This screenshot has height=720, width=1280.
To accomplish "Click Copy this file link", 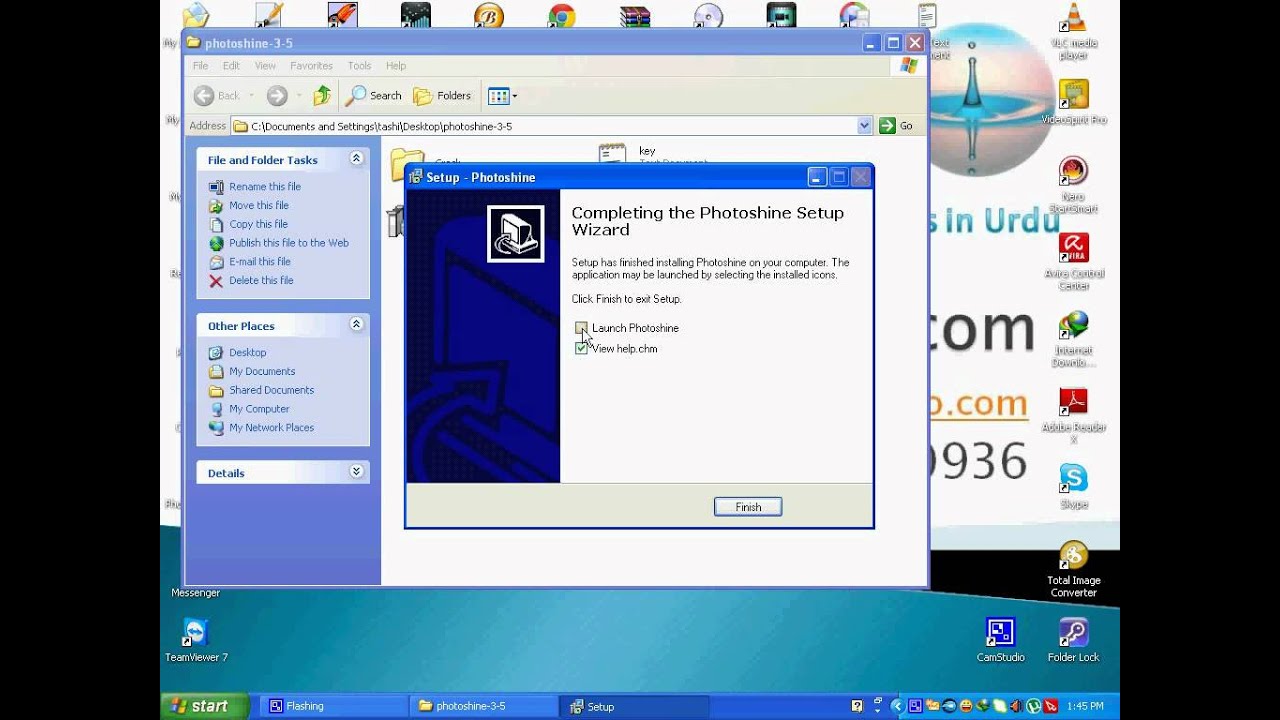I will coord(258,225).
